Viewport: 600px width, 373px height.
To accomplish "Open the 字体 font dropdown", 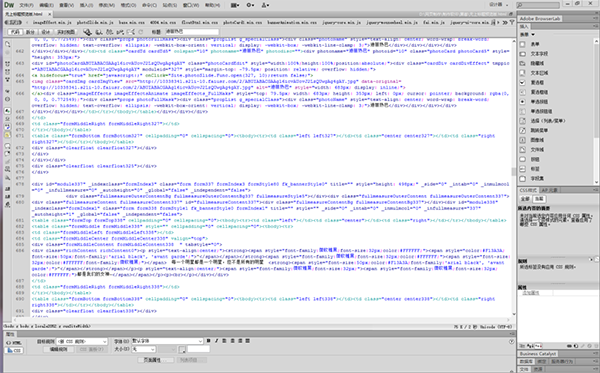I will click(167, 341).
